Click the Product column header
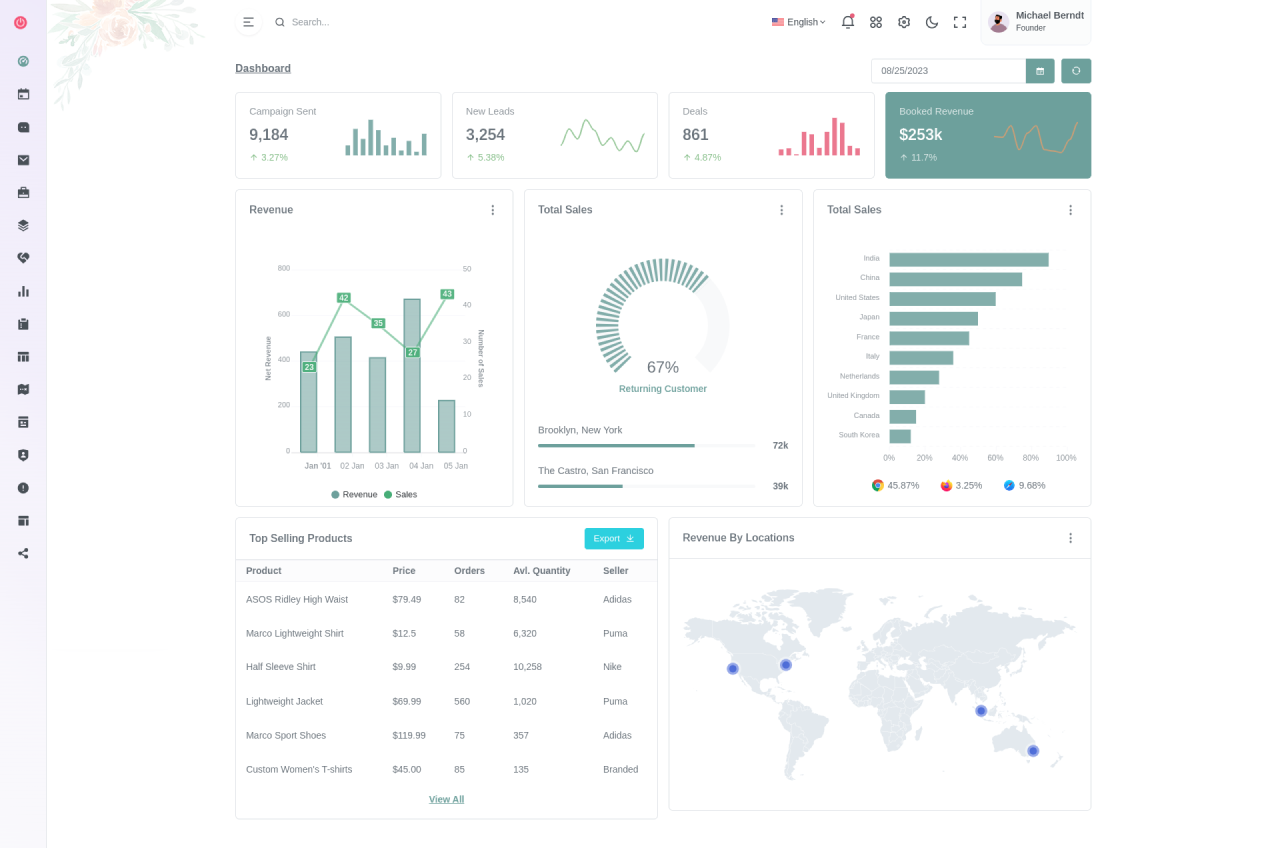 [x=264, y=571]
